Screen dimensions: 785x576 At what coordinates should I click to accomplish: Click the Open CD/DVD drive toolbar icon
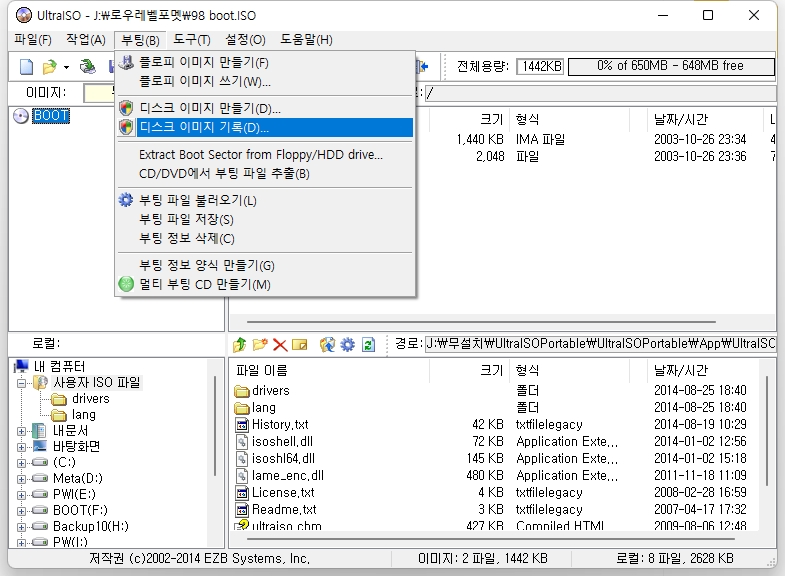88,67
